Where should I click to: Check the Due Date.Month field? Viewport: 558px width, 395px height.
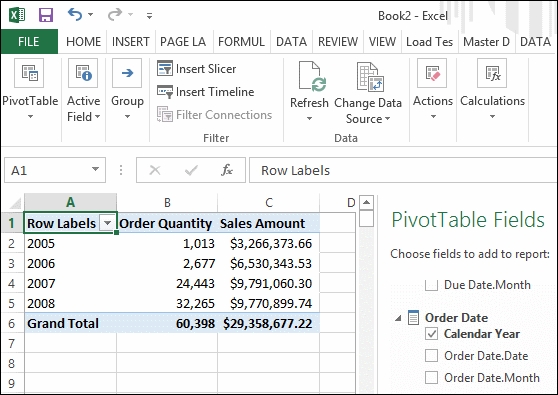tap(431, 285)
